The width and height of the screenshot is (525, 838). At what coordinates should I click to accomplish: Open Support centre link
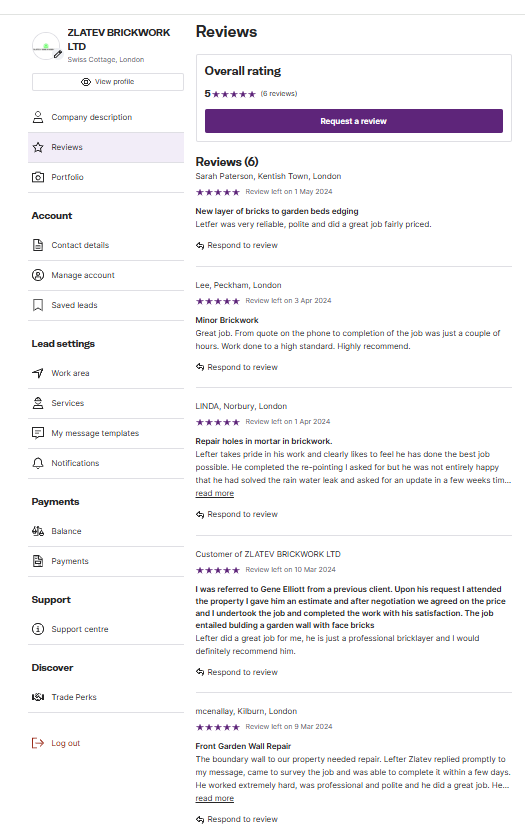106,629
